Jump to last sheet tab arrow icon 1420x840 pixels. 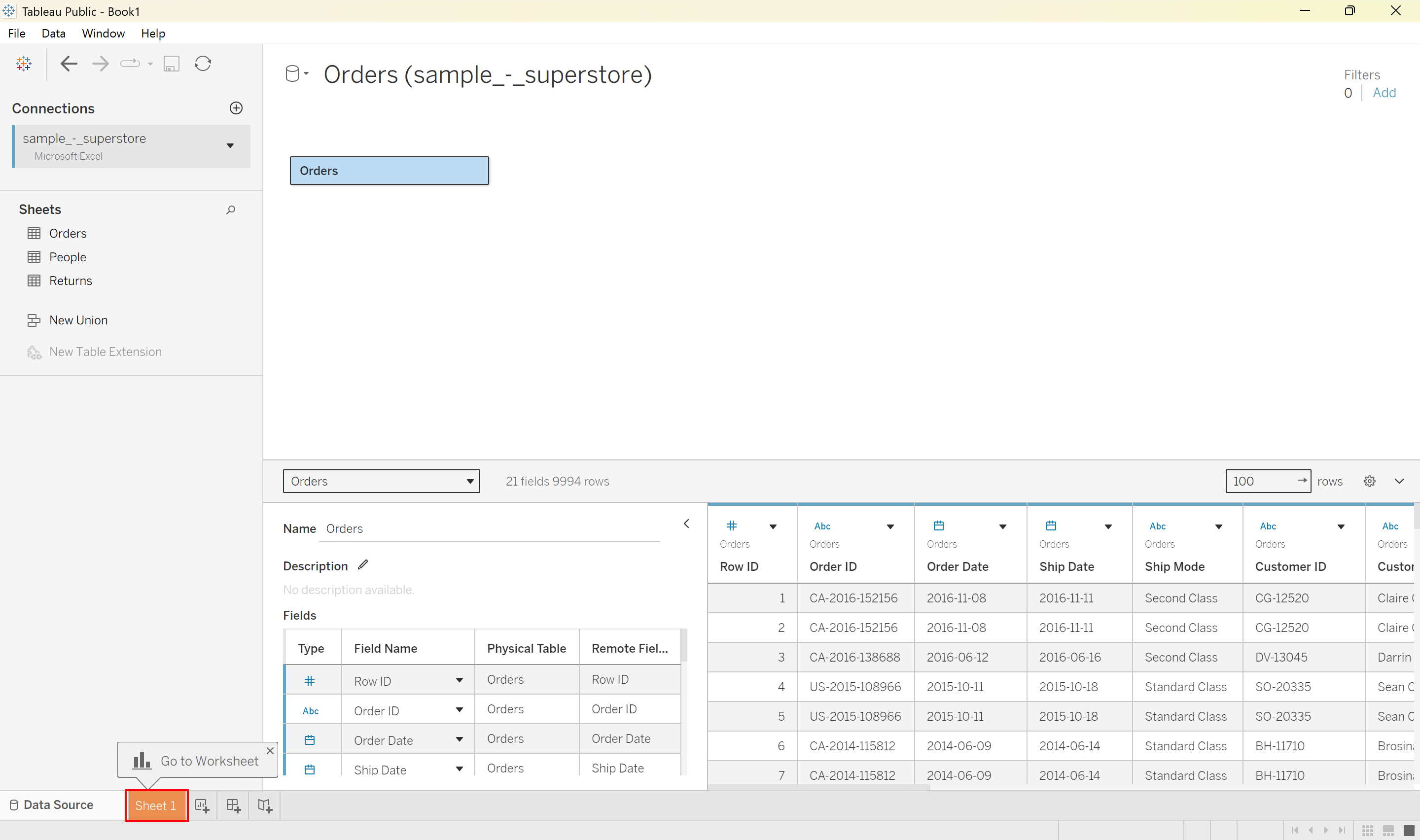(x=1342, y=830)
